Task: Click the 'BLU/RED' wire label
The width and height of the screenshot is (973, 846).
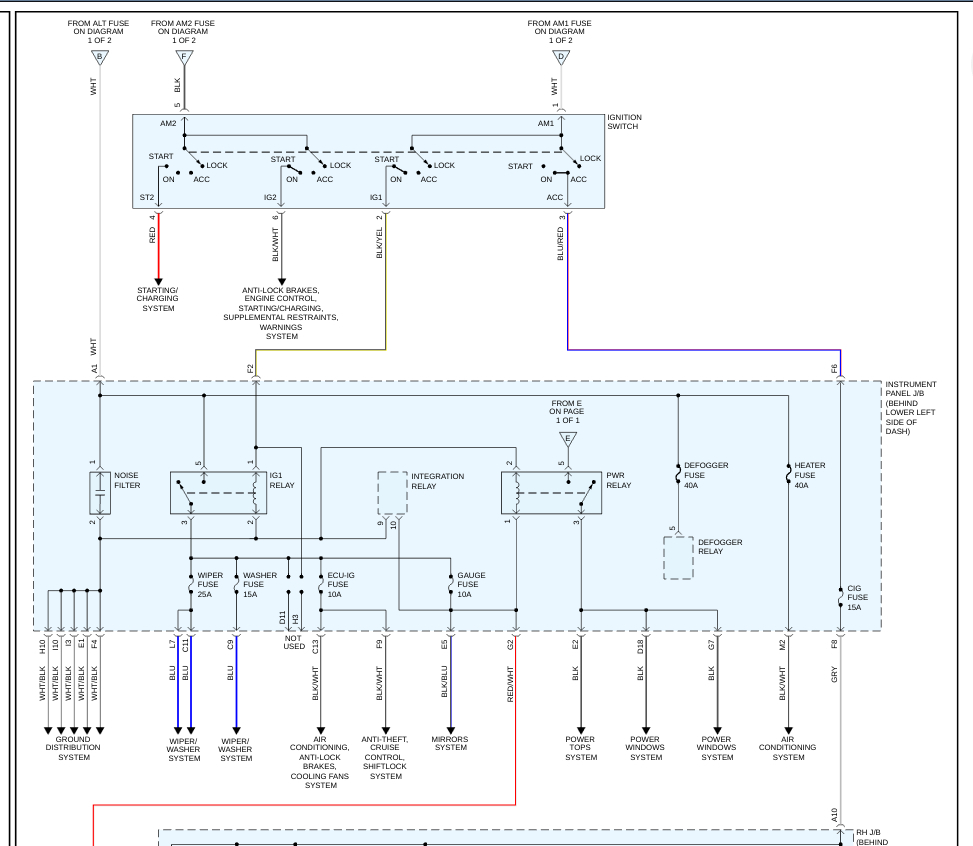Action: point(560,244)
